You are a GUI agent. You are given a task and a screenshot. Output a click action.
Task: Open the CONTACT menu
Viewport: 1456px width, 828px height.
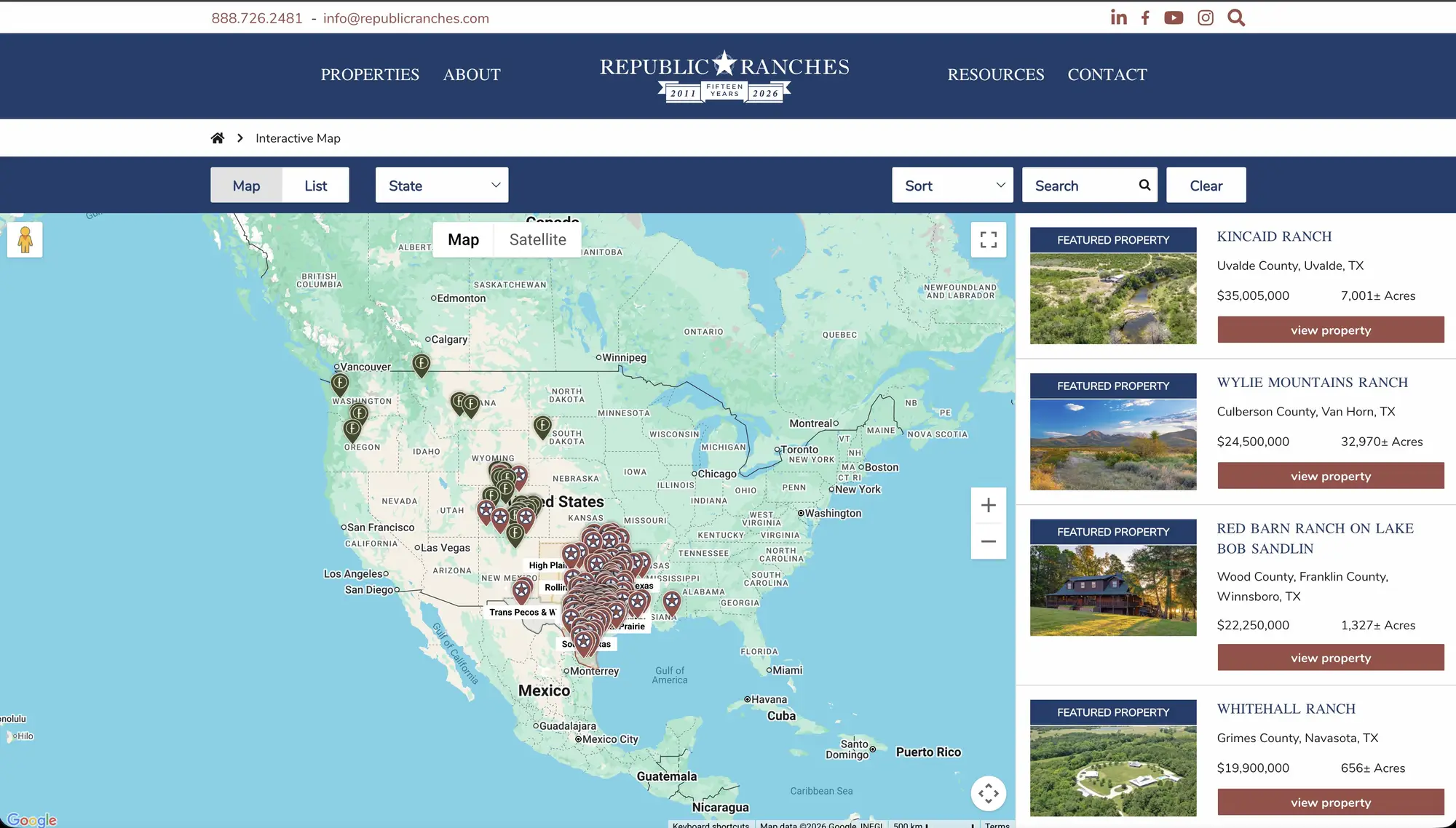tap(1107, 74)
